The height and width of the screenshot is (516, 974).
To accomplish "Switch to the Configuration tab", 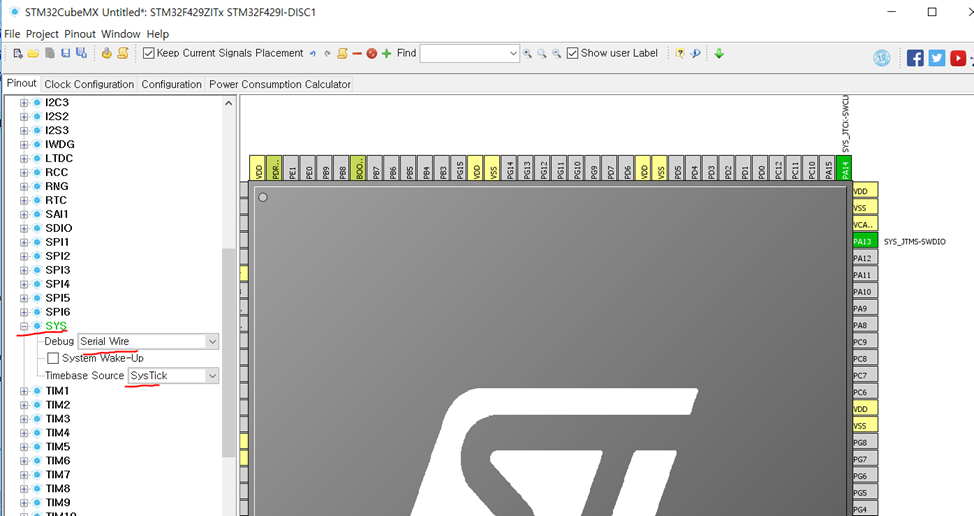I will tap(171, 84).
